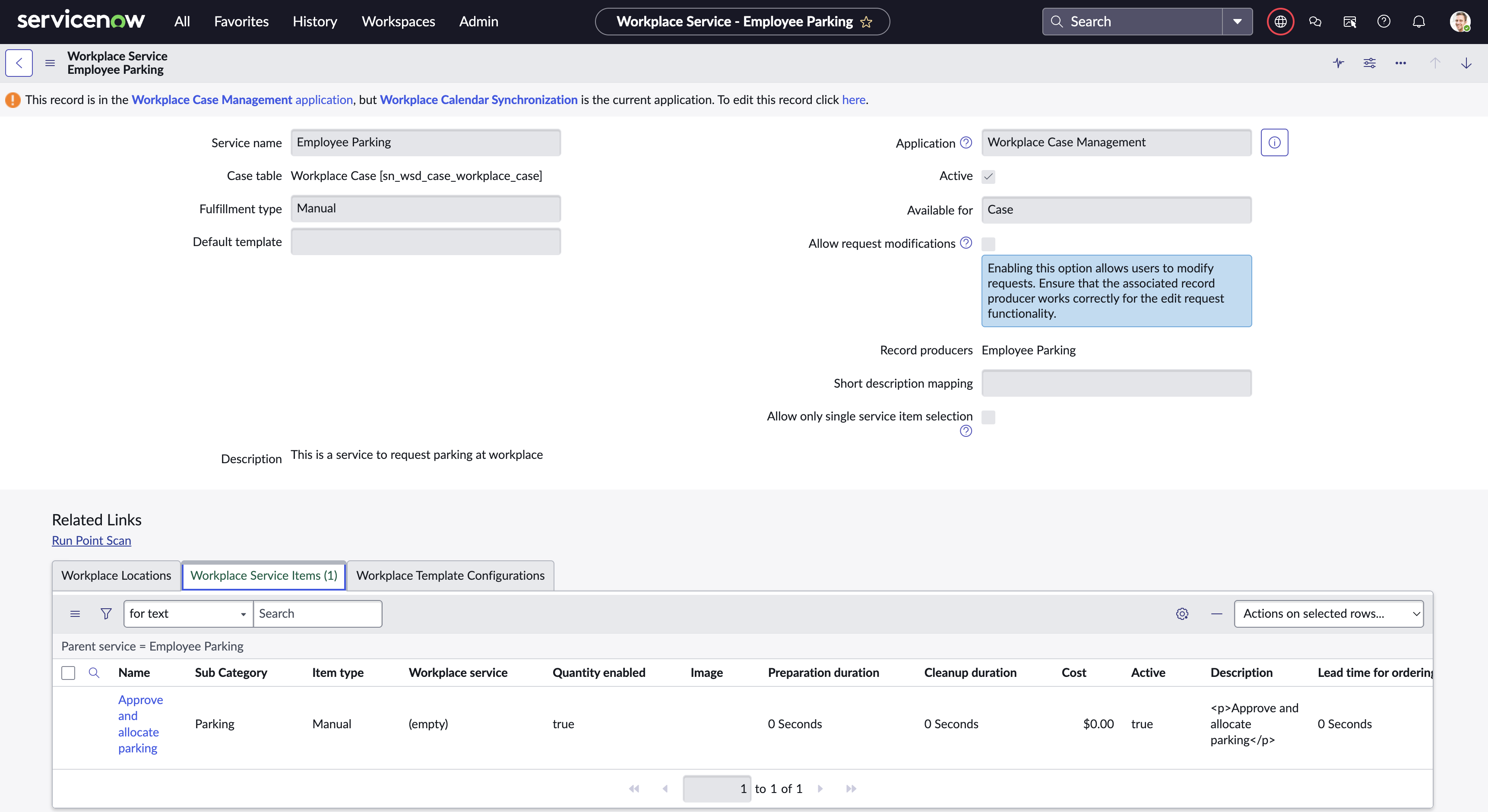Open the Connect chat sidebar icon

tap(1315, 22)
